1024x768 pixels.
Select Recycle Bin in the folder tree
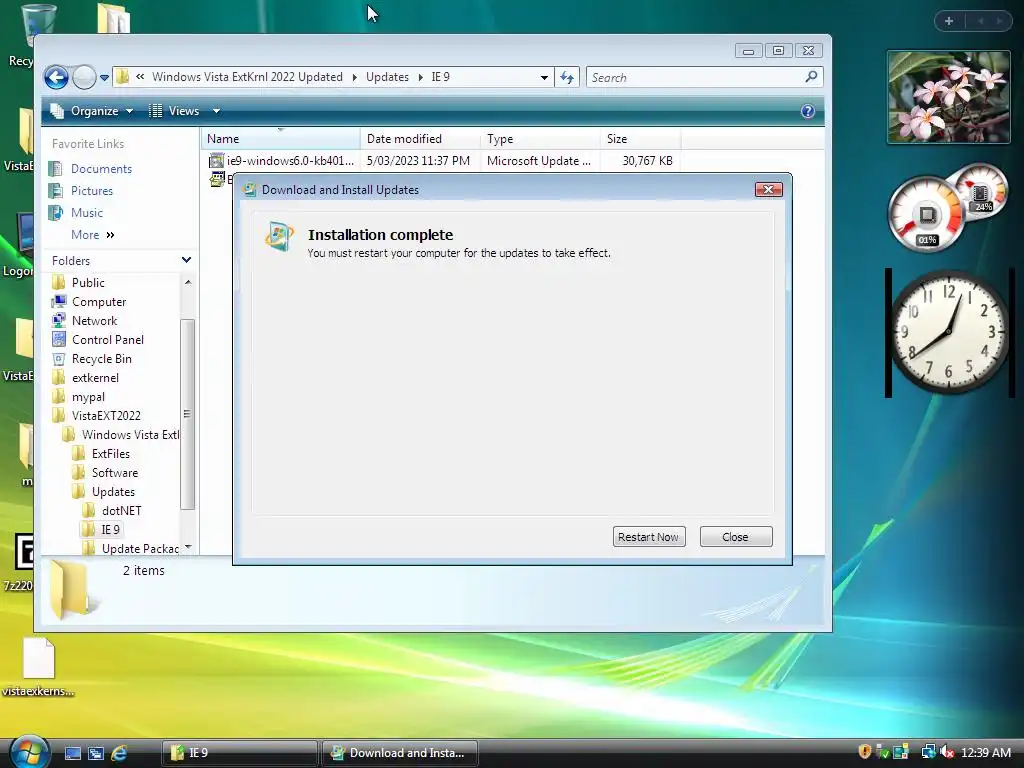click(102, 359)
